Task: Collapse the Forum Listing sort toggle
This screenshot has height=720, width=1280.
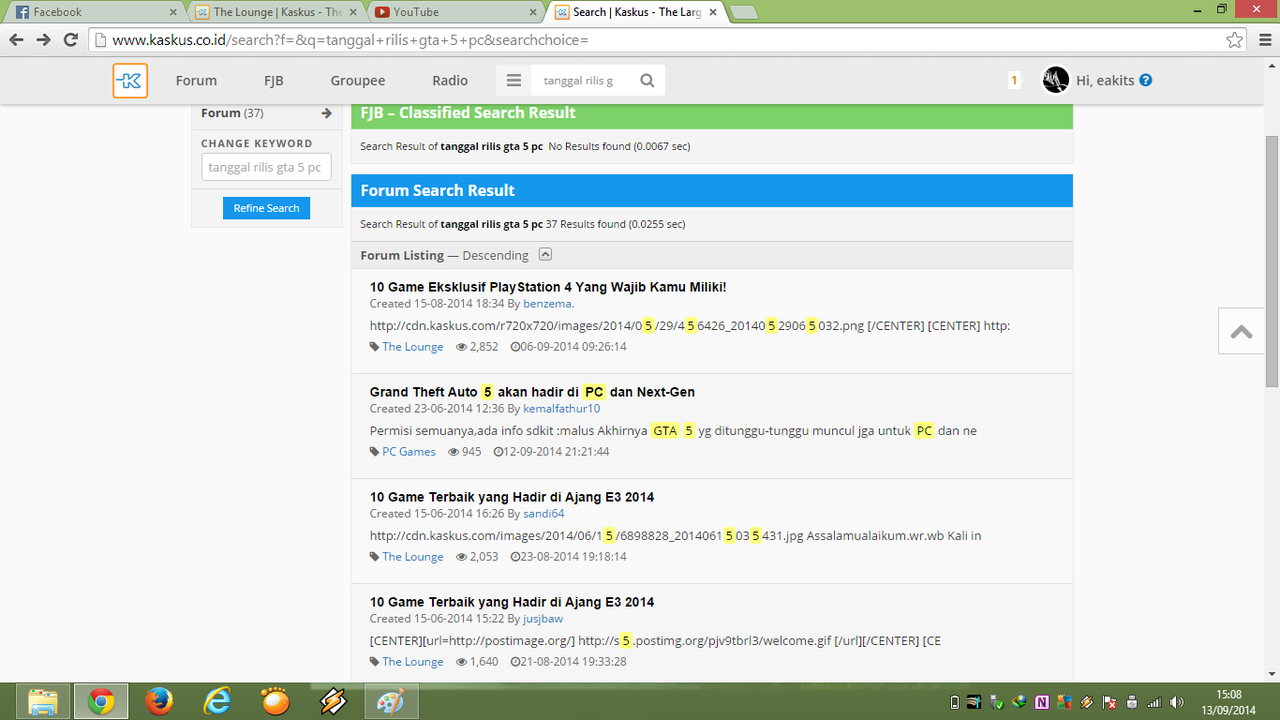Action: click(545, 254)
